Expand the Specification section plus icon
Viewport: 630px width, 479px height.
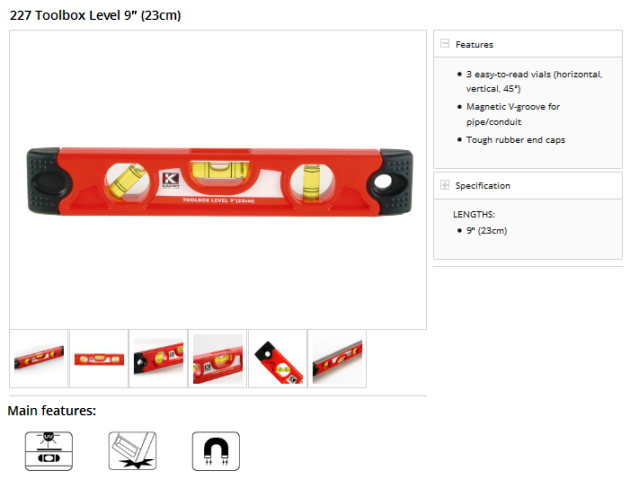[444, 185]
